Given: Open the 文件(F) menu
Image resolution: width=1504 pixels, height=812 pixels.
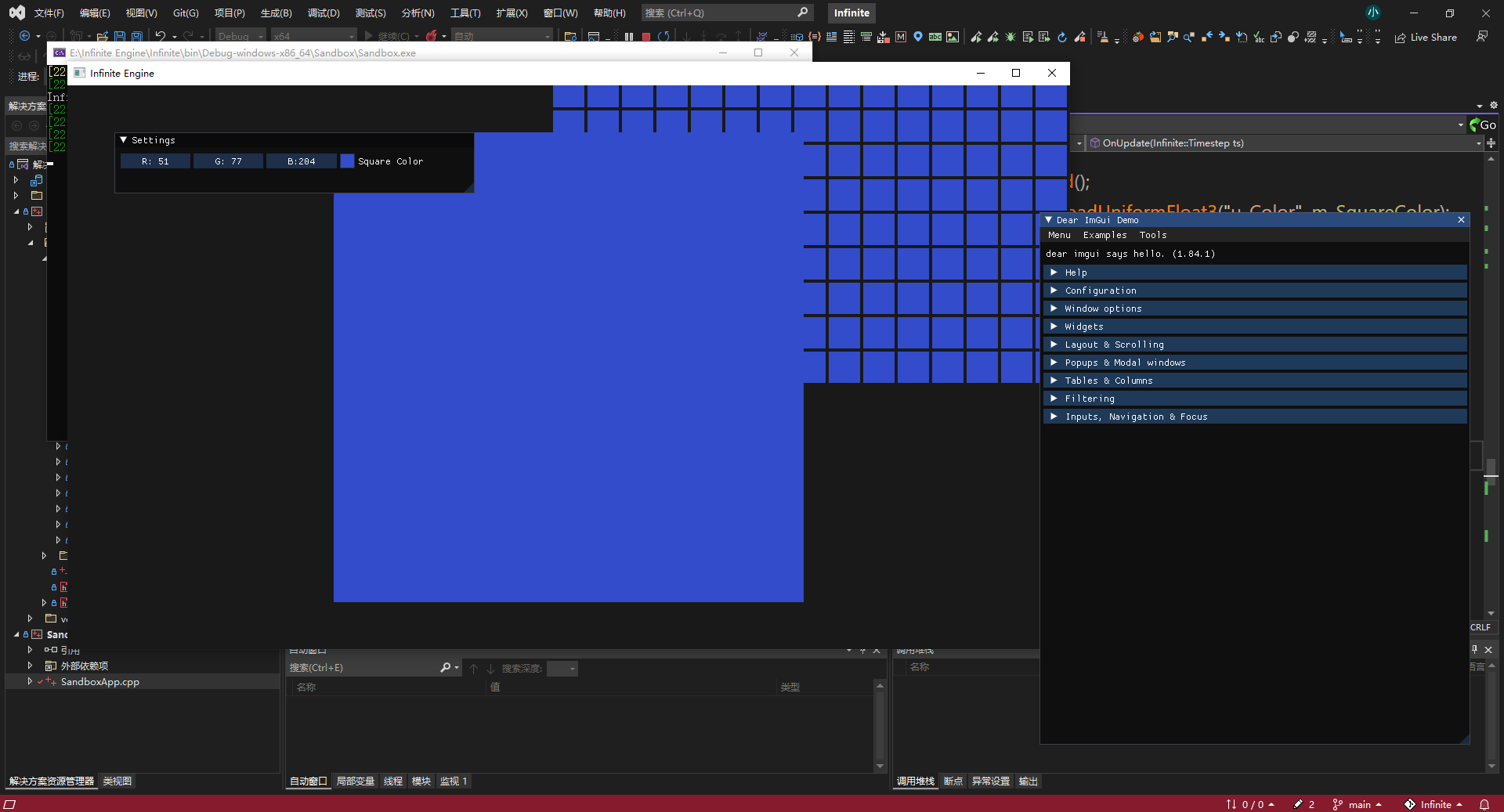Looking at the screenshot, I should coord(49,13).
